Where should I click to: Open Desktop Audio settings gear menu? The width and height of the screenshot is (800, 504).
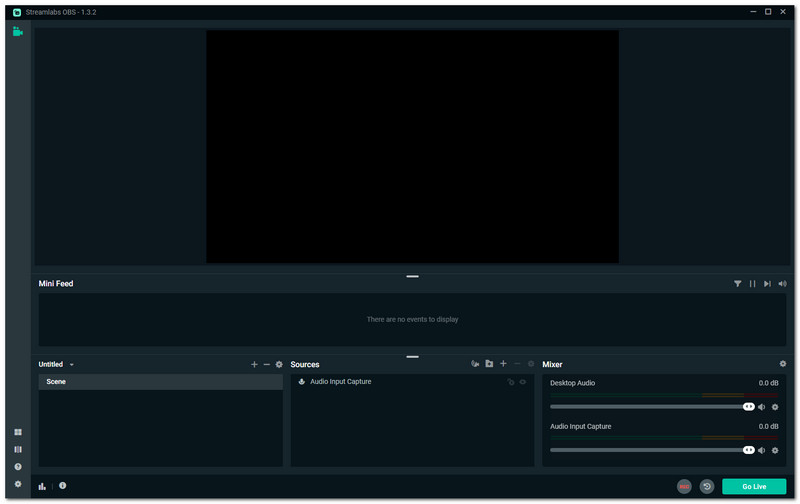click(775, 407)
